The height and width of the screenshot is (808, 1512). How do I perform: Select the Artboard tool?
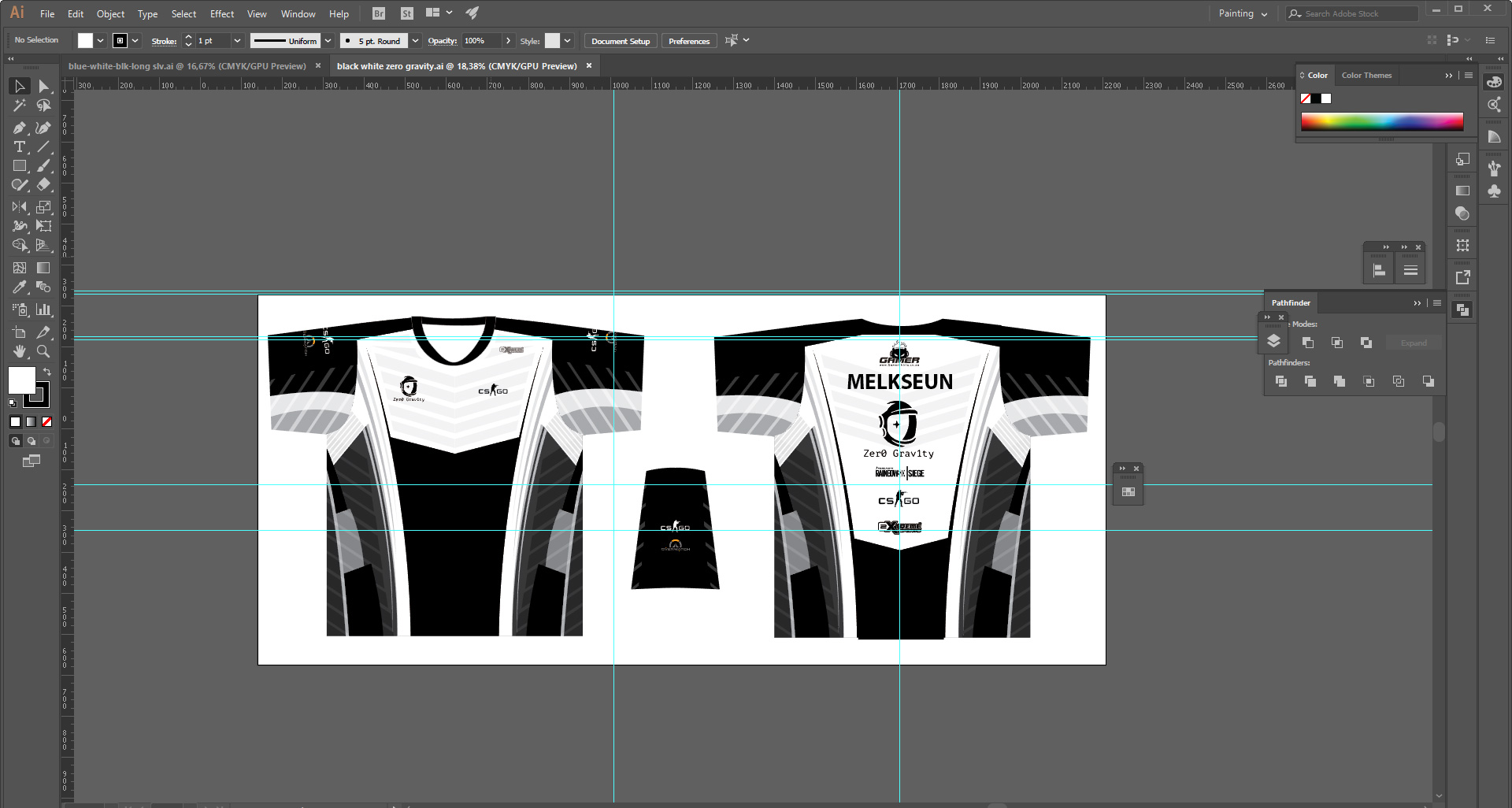[x=20, y=332]
